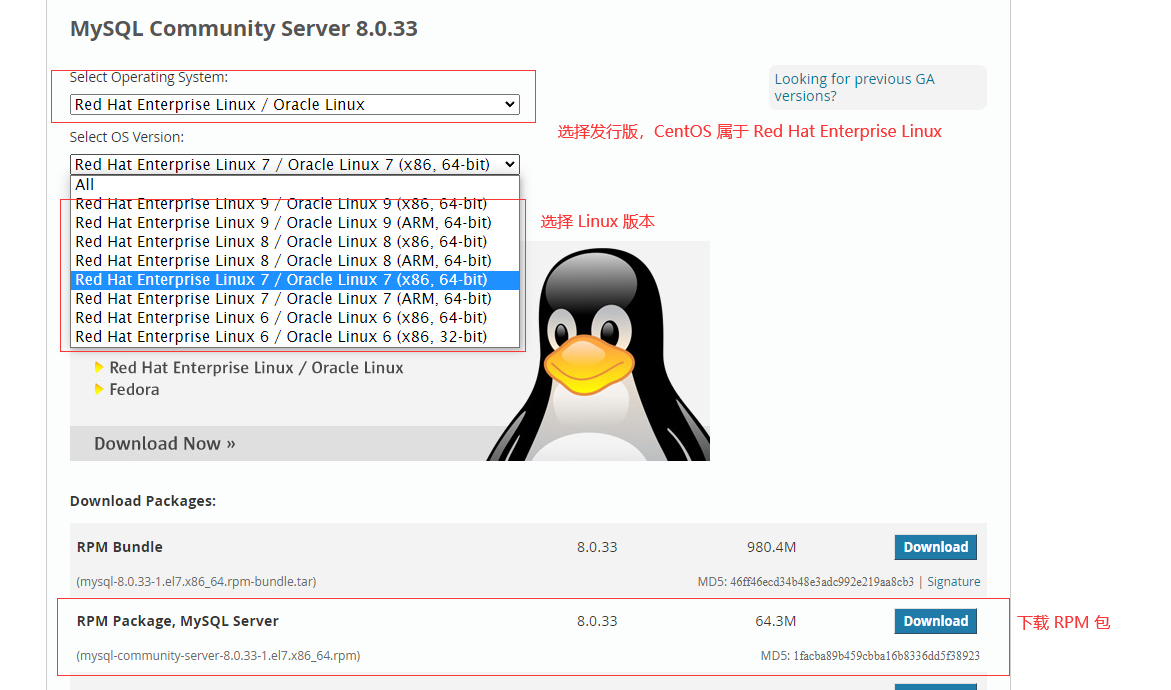
Task: Choose Red Hat Enterprise Linux 8 (x86, 64-bit)
Action: pos(294,242)
